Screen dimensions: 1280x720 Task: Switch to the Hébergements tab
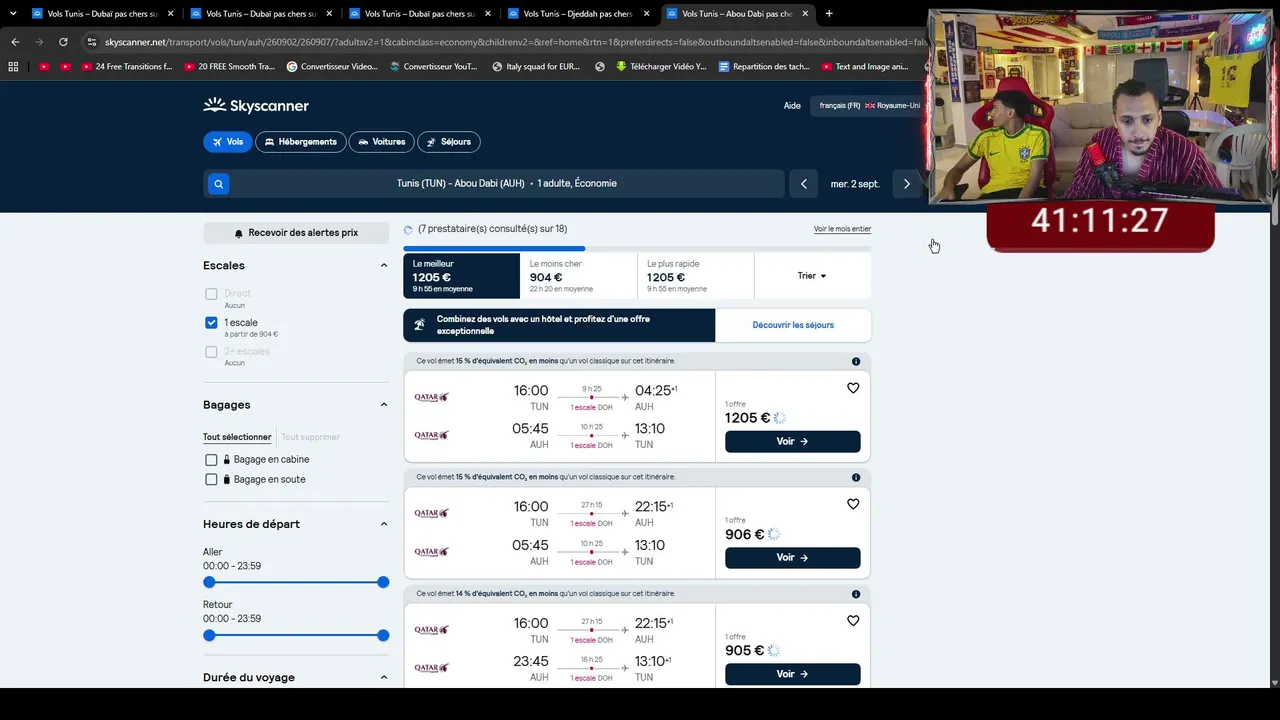(300, 142)
